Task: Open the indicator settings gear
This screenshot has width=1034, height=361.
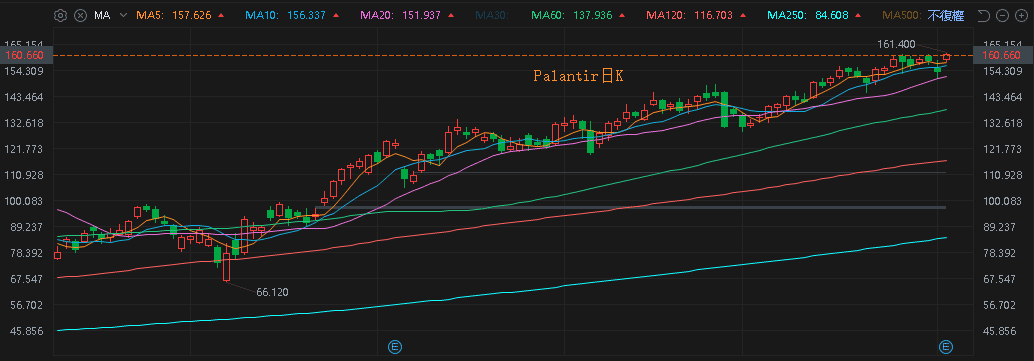Action: click(x=61, y=15)
